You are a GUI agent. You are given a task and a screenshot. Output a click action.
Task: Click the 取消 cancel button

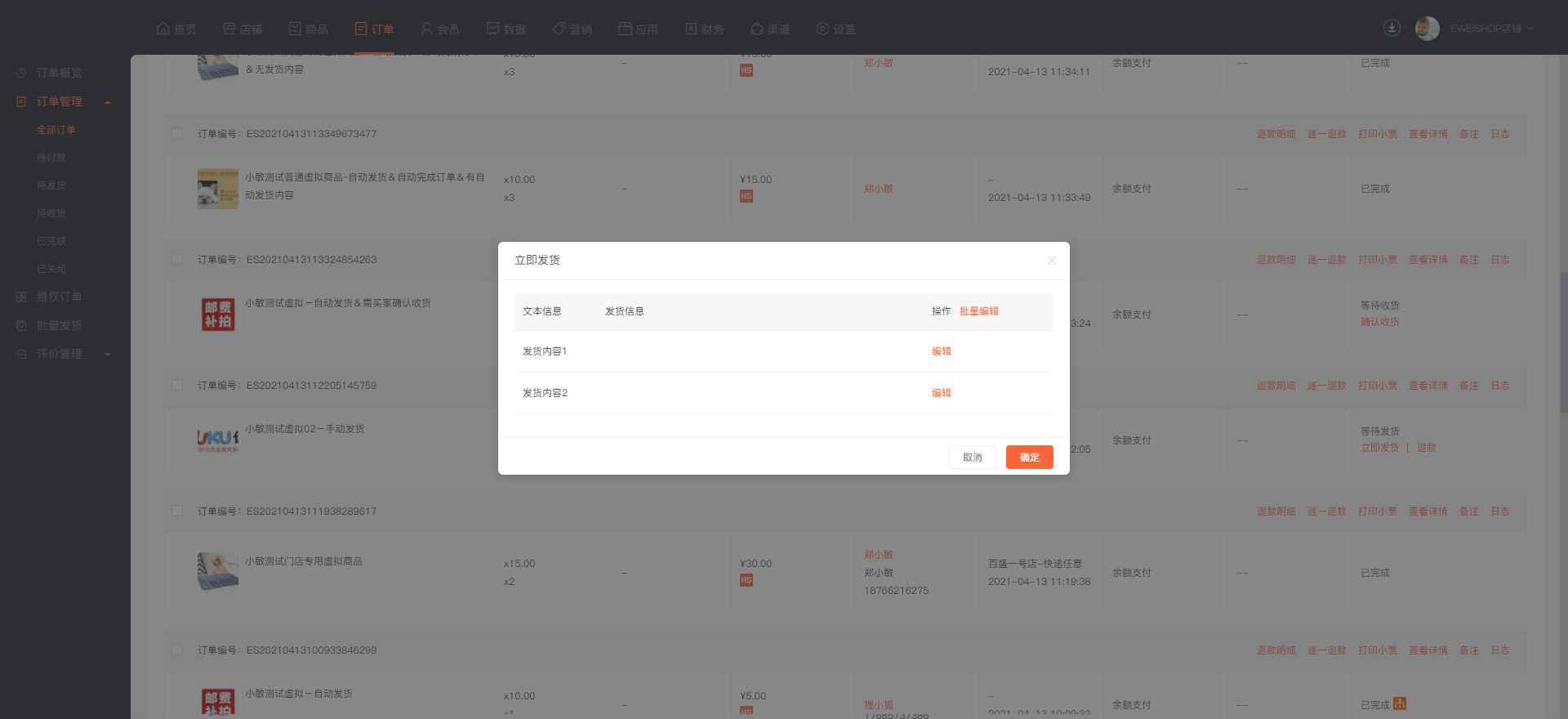[972, 458]
